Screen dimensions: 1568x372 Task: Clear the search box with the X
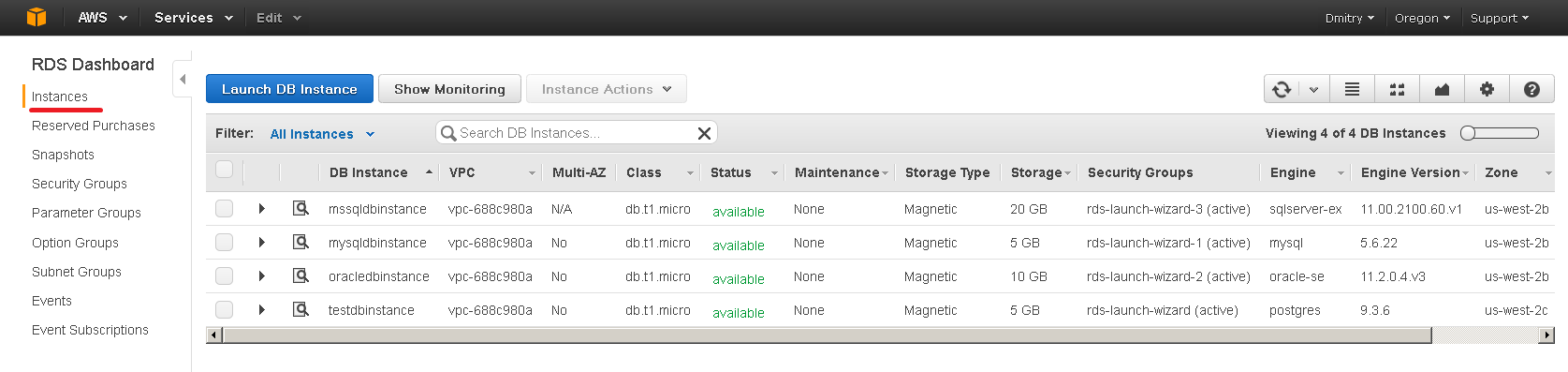tap(705, 133)
